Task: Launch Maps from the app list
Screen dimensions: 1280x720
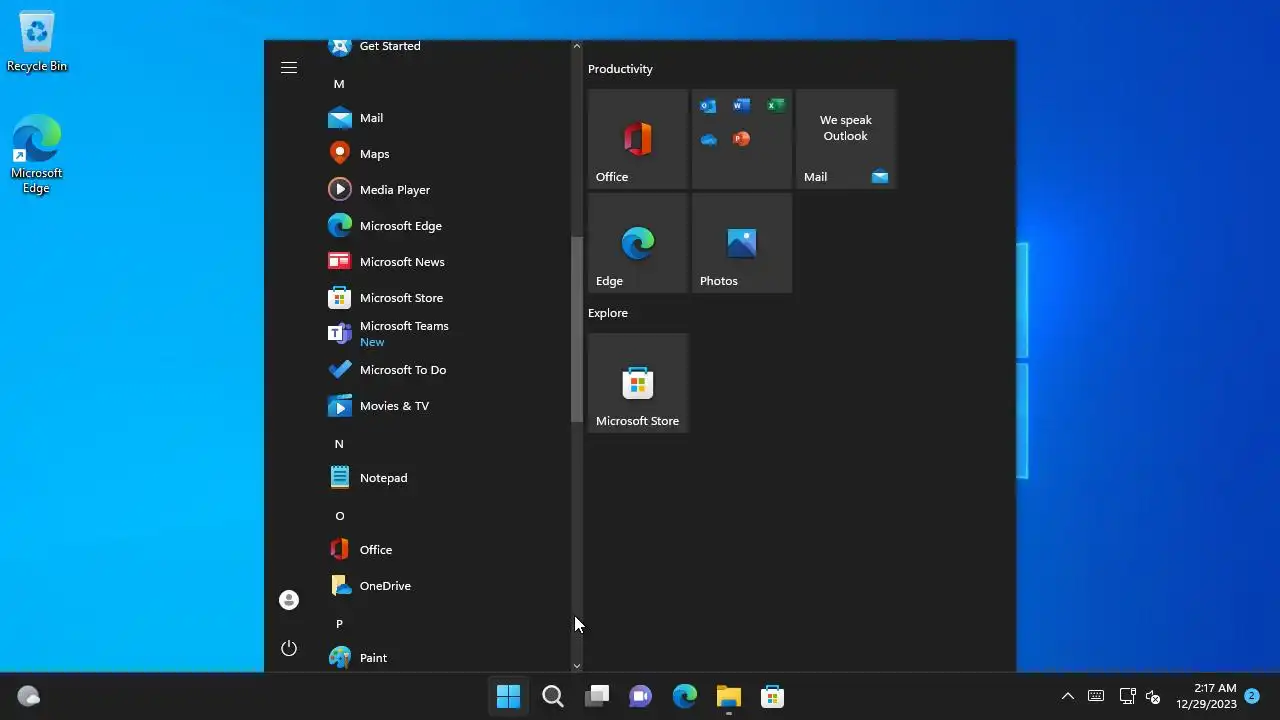Action: coord(446,154)
